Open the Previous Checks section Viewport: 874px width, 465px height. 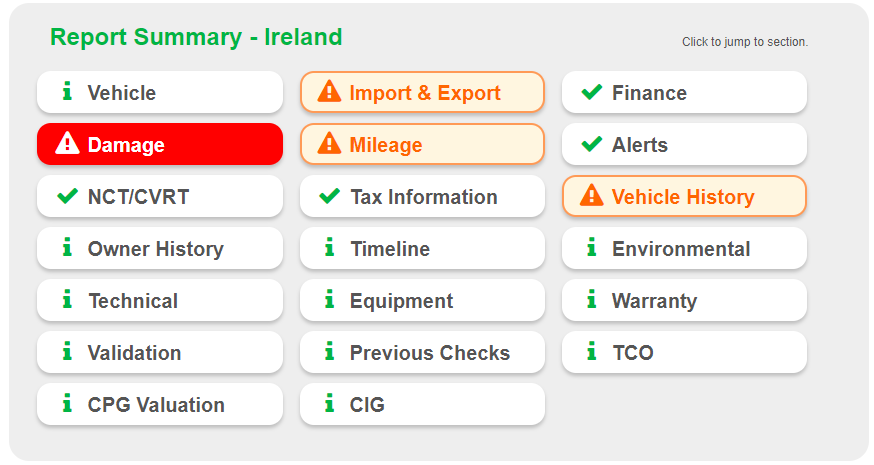[422, 352]
